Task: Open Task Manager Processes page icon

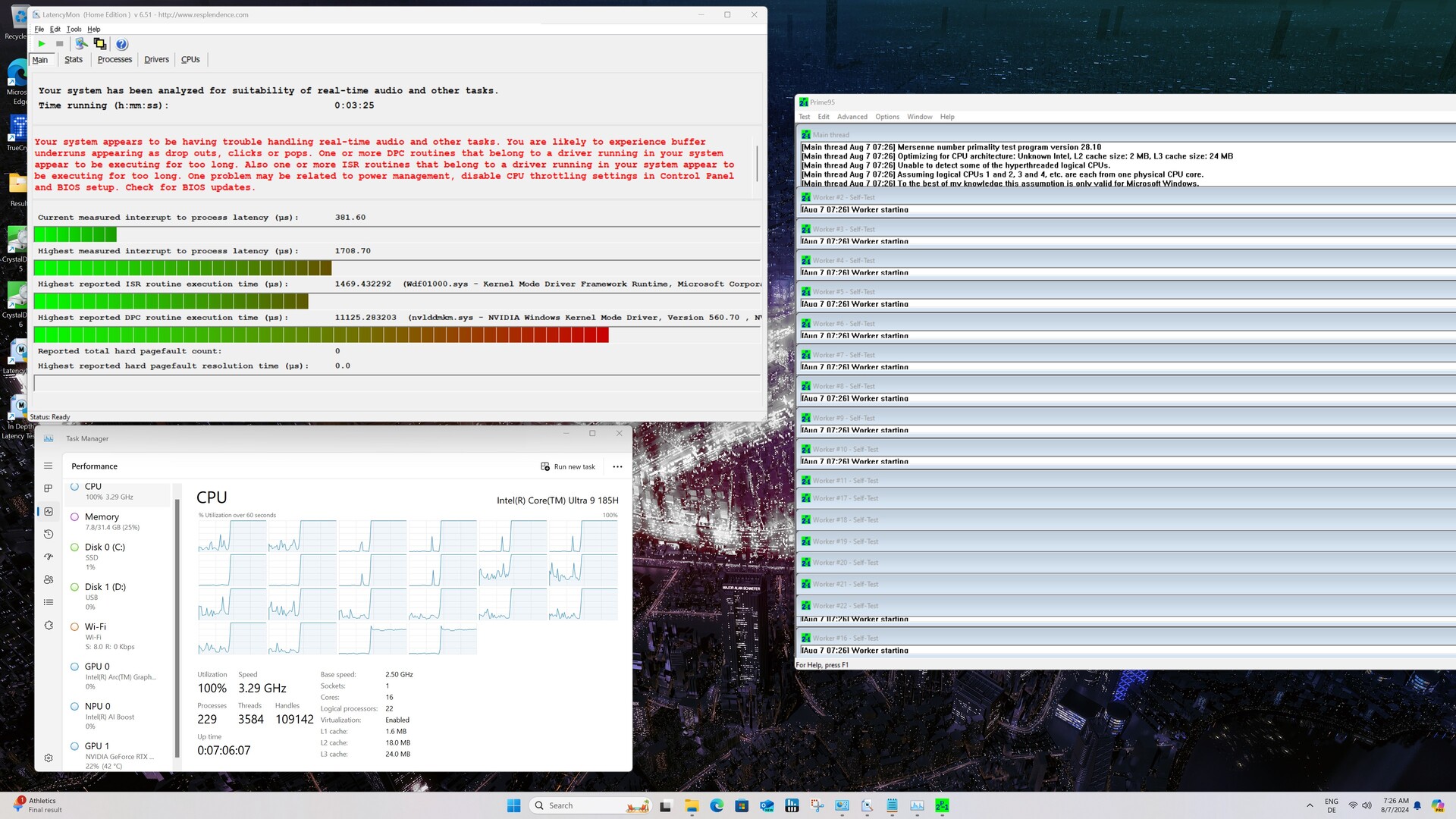Action: (x=49, y=488)
